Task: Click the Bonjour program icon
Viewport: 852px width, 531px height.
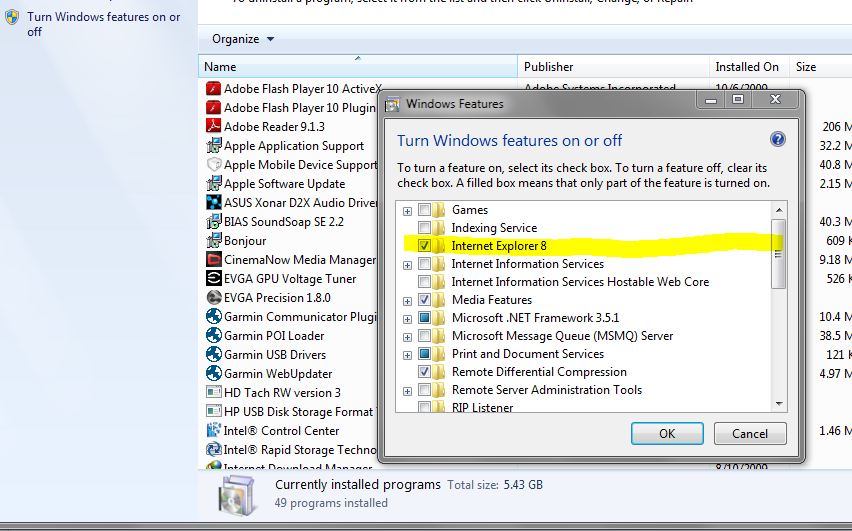Action: pyautogui.click(x=214, y=240)
